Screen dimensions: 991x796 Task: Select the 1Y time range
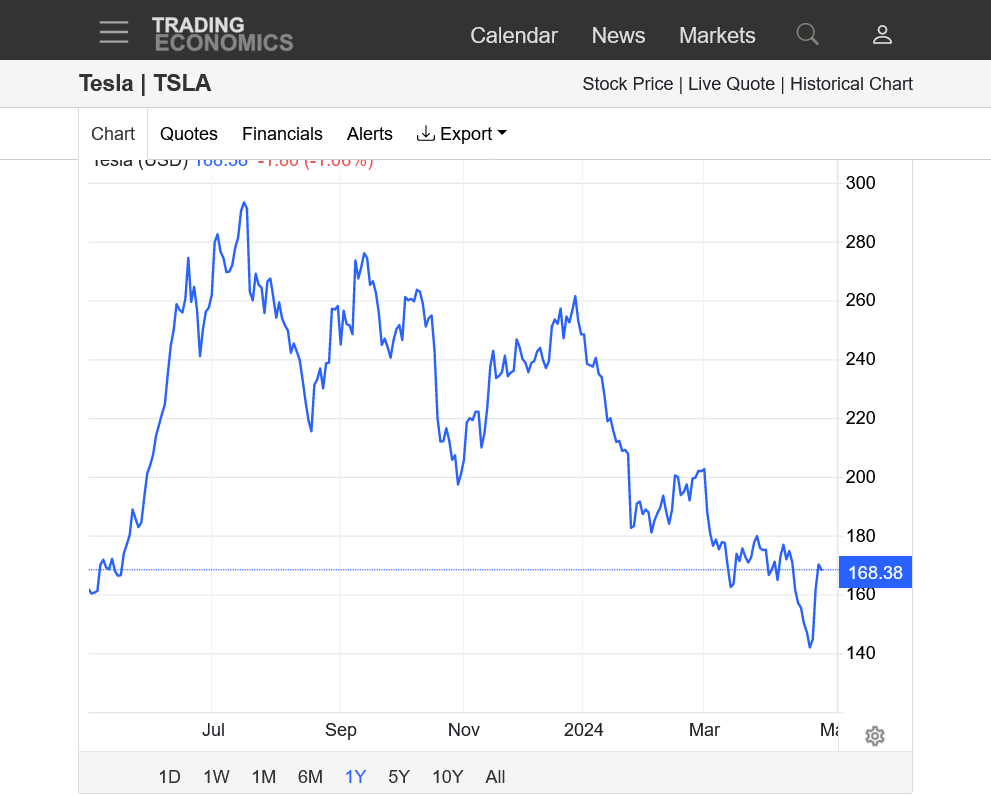tap(355, 777)
